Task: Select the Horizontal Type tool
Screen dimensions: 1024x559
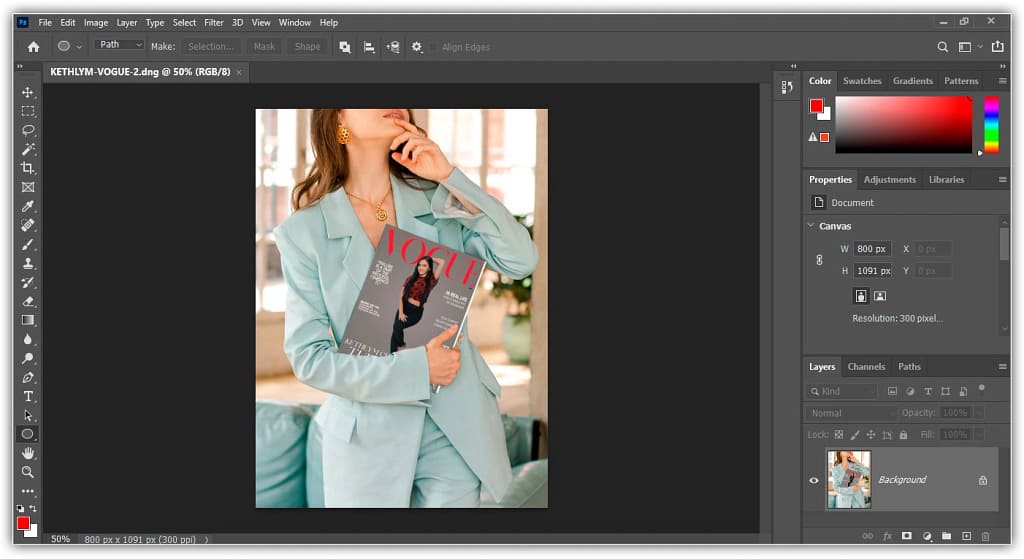Action: click(27, 396)
